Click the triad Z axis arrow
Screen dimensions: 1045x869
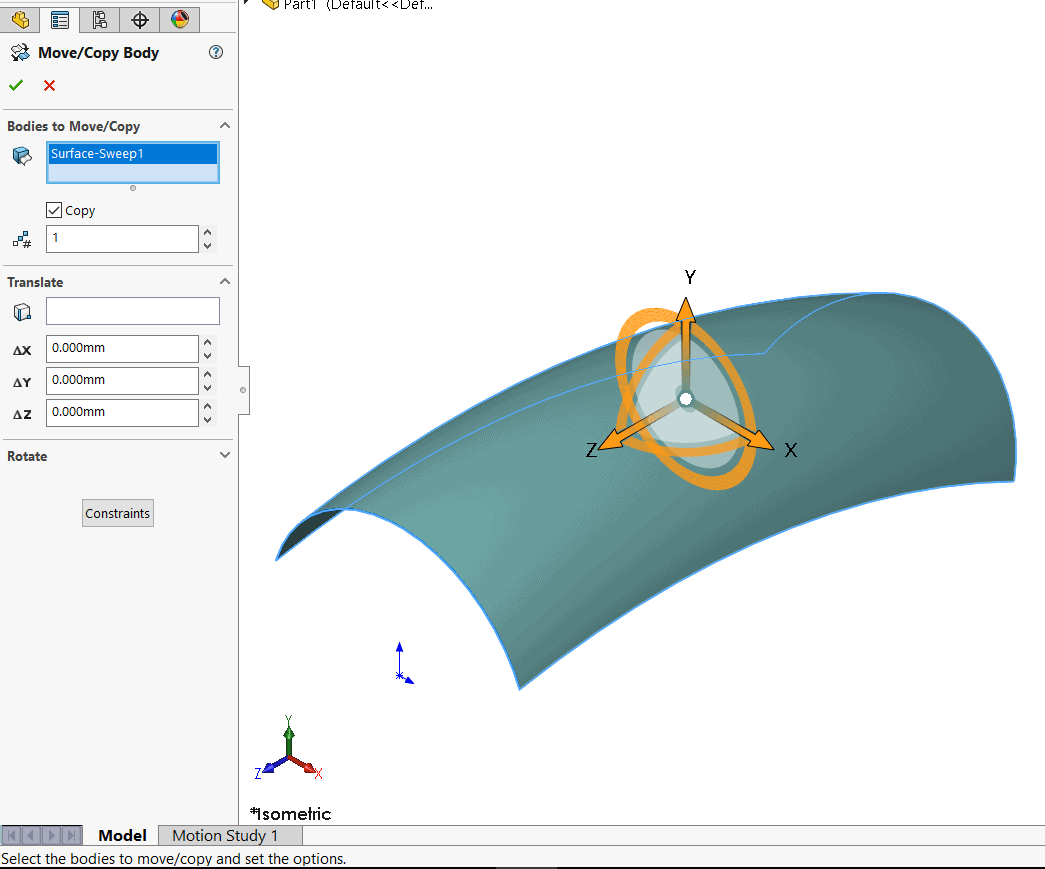pyautogui.click(x=612, y=440)
